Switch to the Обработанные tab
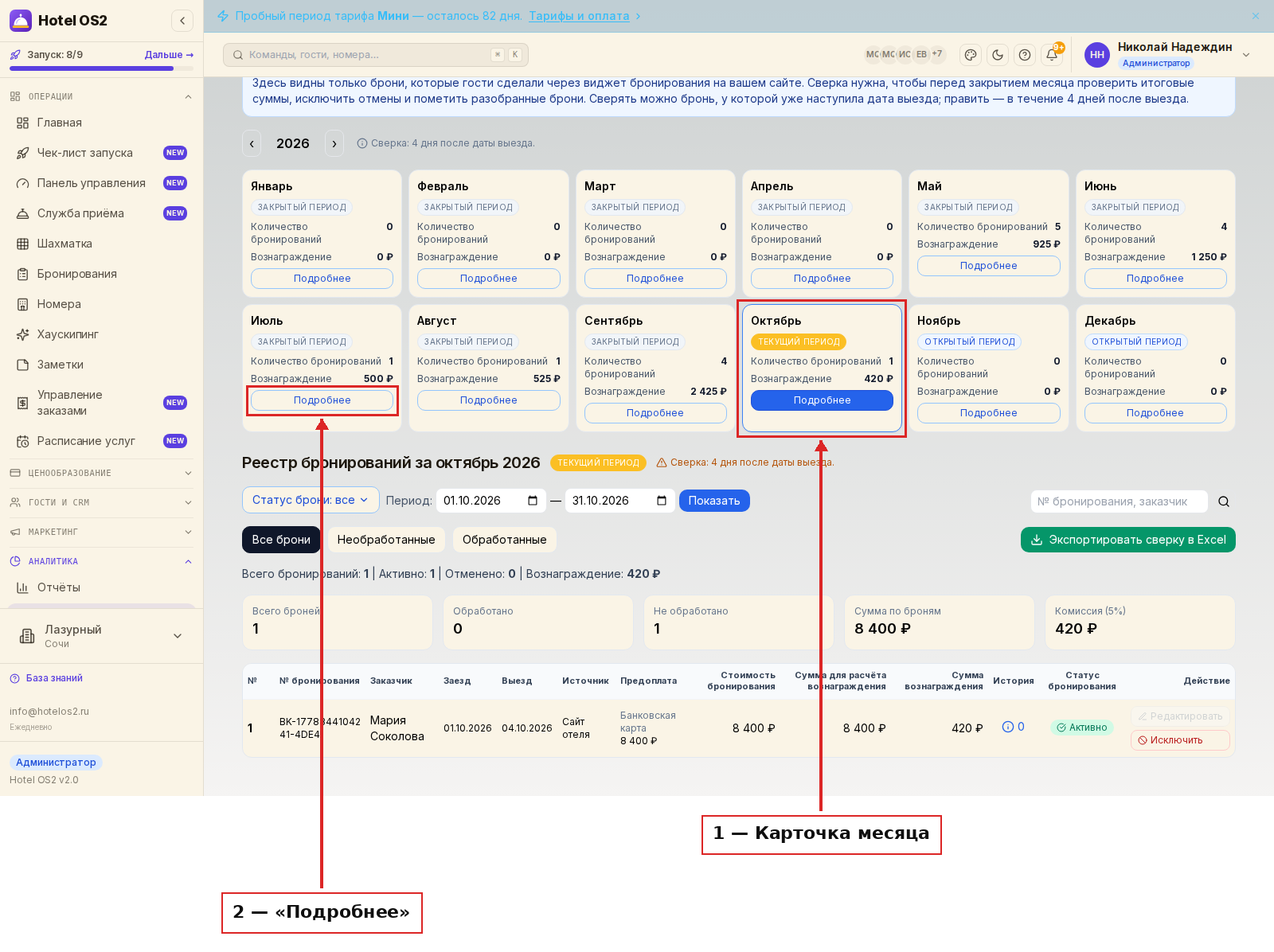Viewport: 1274px width, 952px height. (505, 540)
